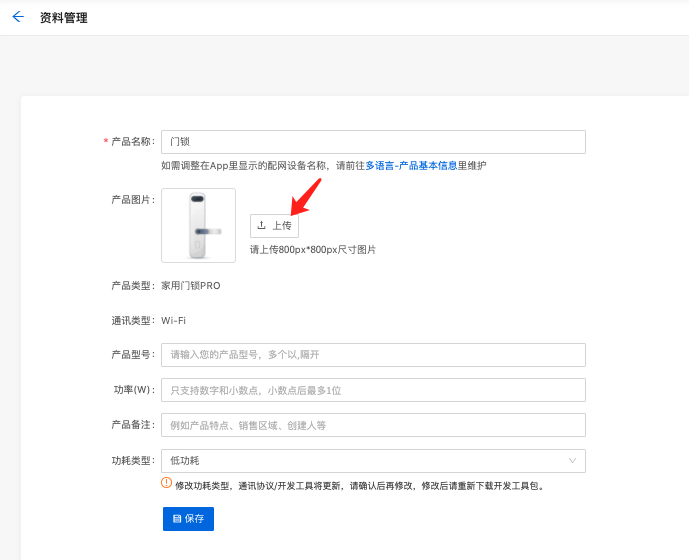
Task: Click the 上传 upload button
Action: pyautogui.click(x=274, y=226)
